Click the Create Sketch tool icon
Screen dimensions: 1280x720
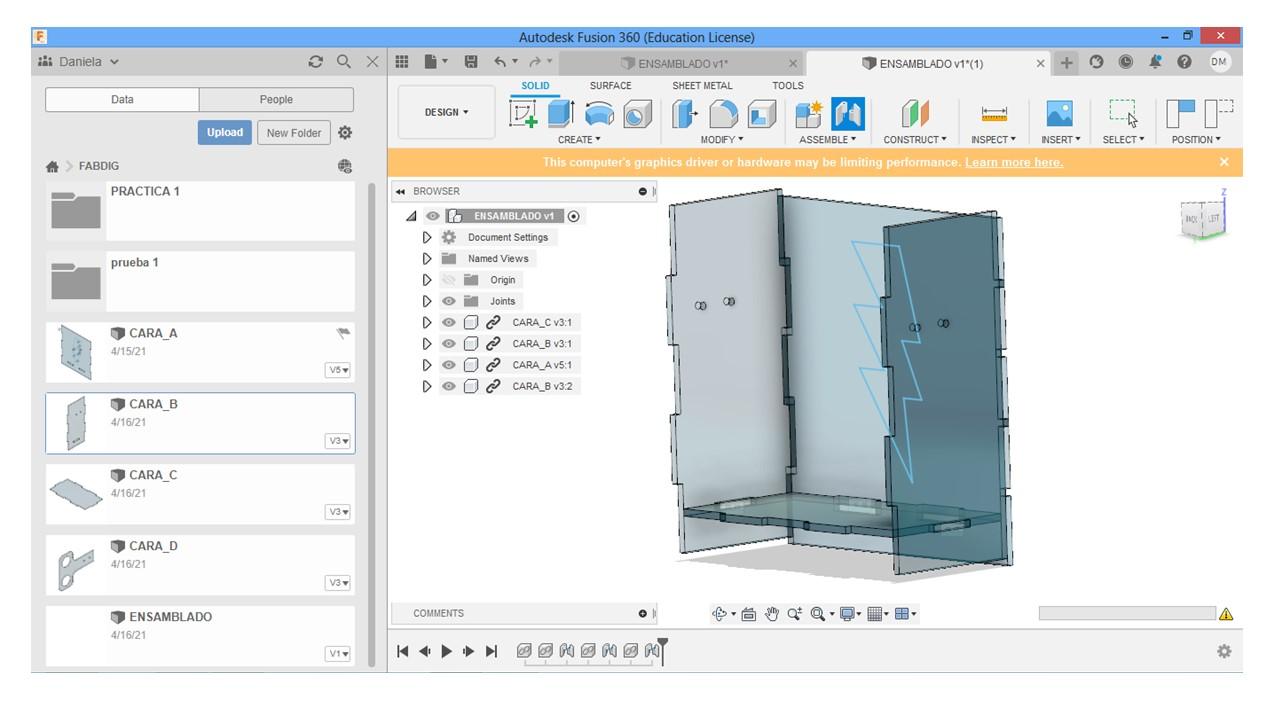click(x=523, y=114)
